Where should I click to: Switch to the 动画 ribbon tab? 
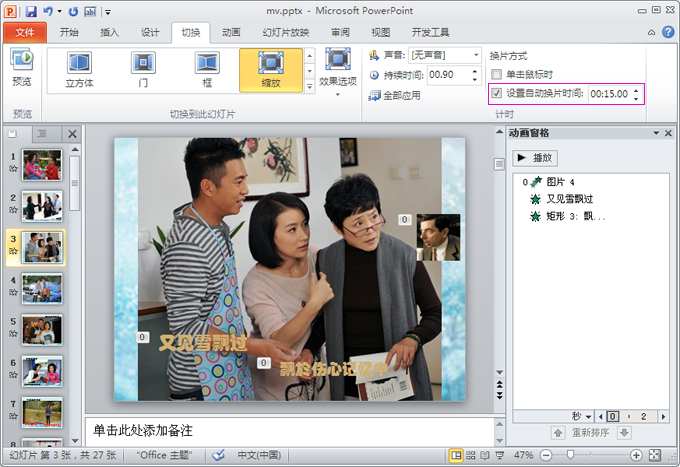(231, 33)
